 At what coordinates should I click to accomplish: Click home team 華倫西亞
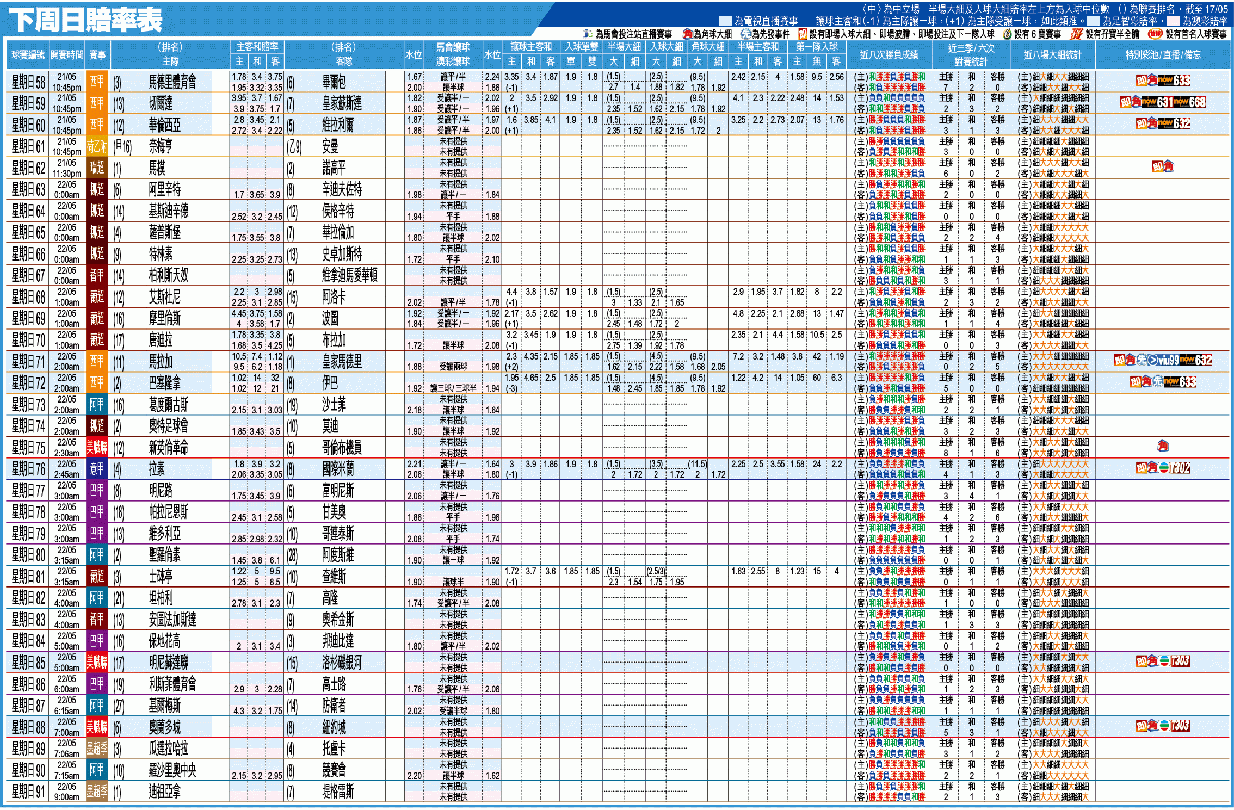167,124
